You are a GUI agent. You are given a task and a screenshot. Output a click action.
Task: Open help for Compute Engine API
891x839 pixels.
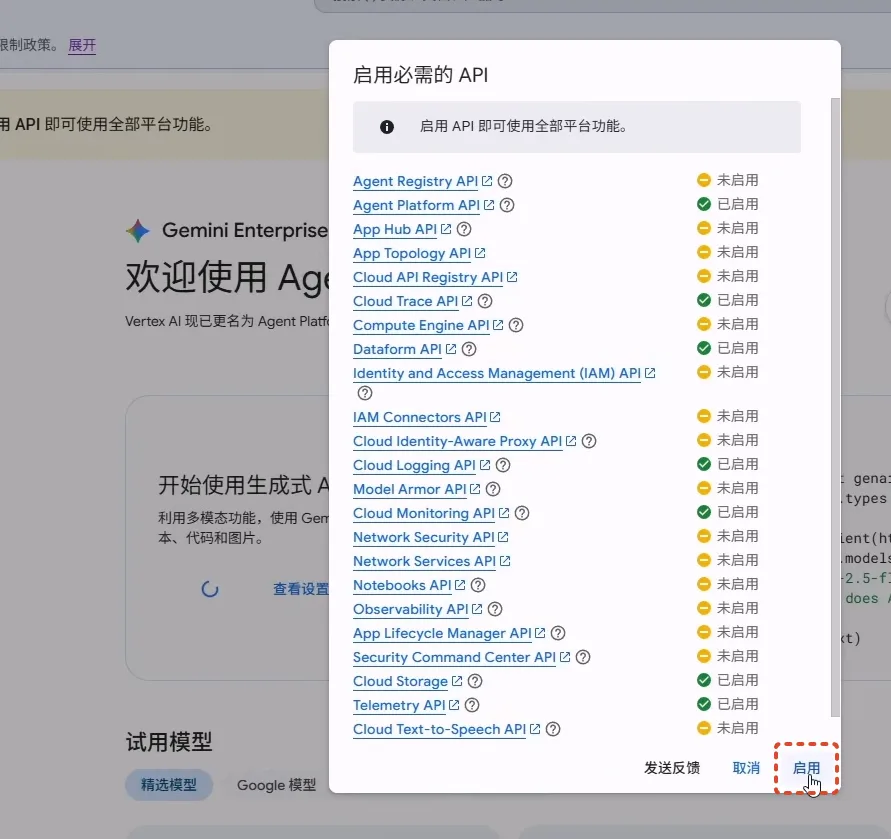(x=516, y=325)
